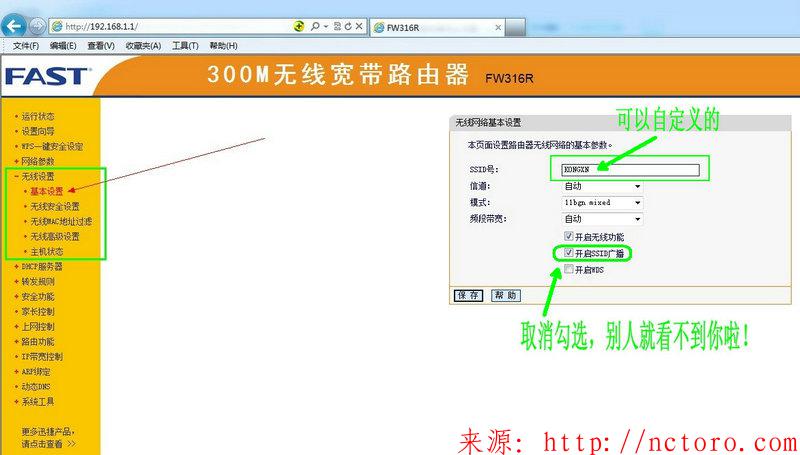Expand 系统工具 in sidebar
This screenshot has width=800, height=455.
coord(38,402)
